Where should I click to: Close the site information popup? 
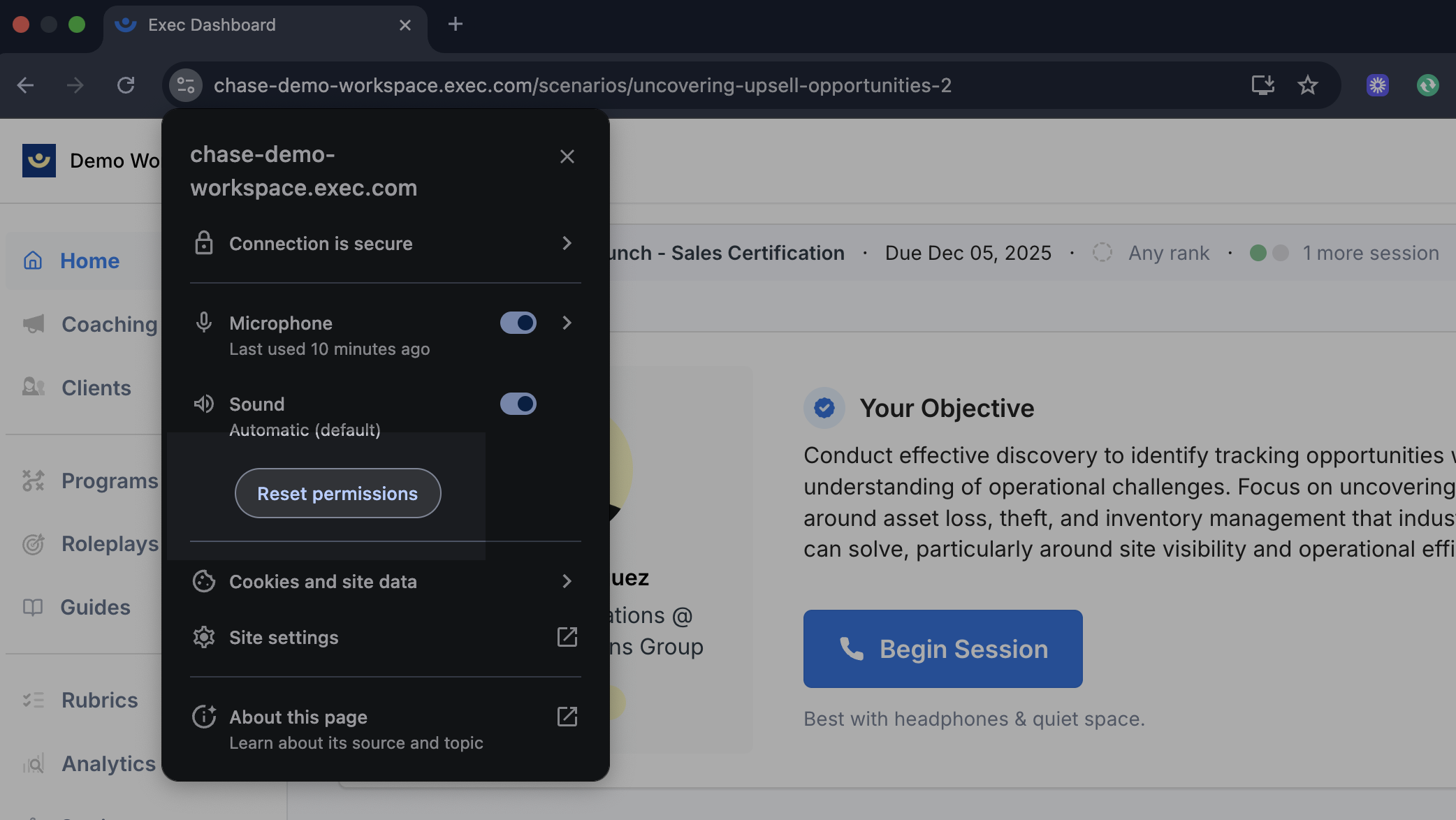(567, 156)
